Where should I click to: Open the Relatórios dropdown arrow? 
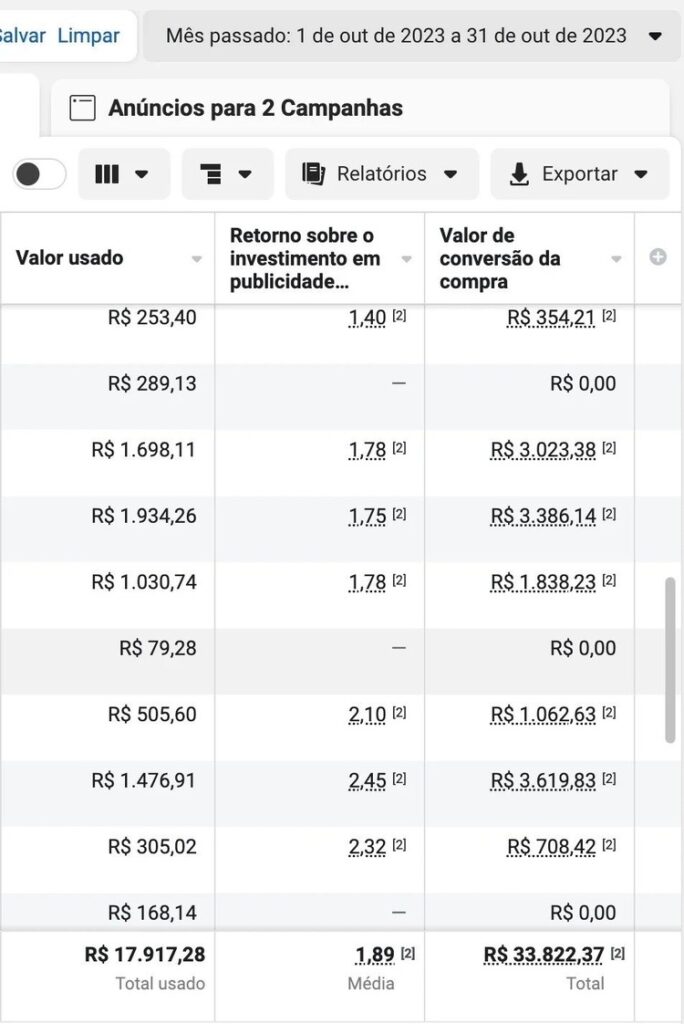pos(451,174)
